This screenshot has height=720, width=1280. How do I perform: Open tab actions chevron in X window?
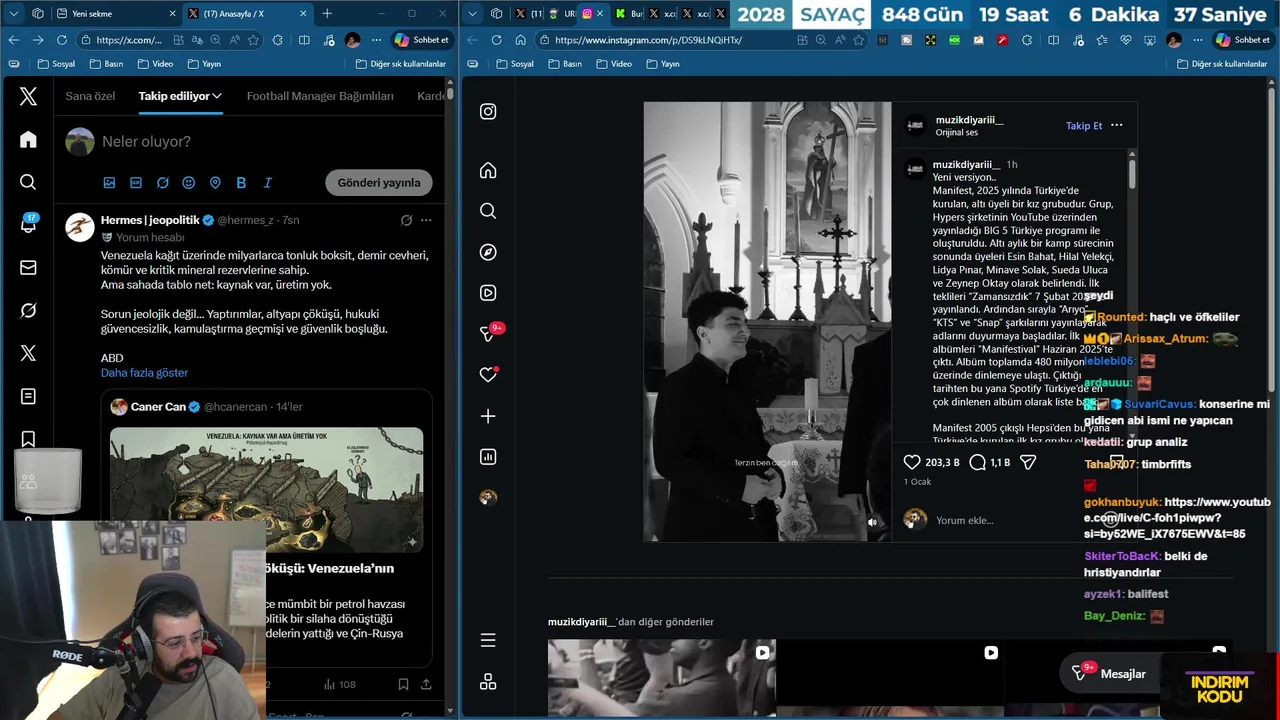point(14,14)
